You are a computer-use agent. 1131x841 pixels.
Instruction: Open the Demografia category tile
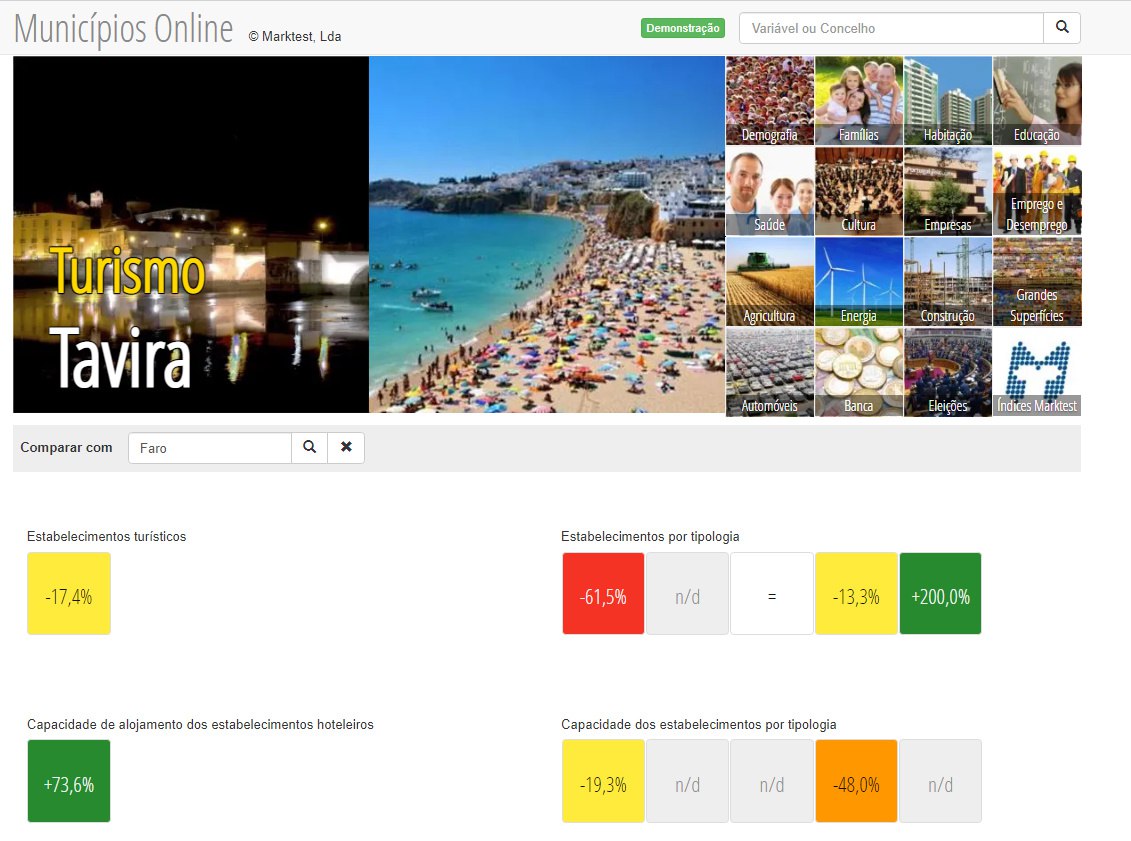point(769,101)
